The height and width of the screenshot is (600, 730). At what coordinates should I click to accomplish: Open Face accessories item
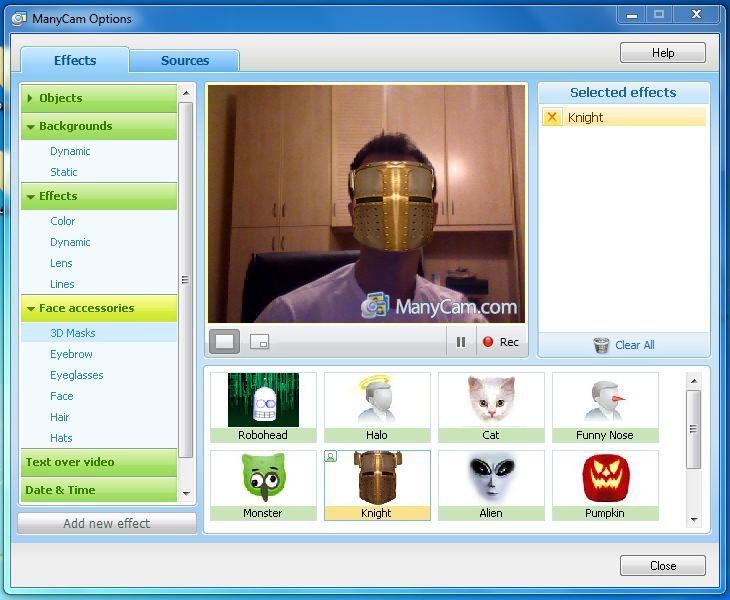point(62,396)
